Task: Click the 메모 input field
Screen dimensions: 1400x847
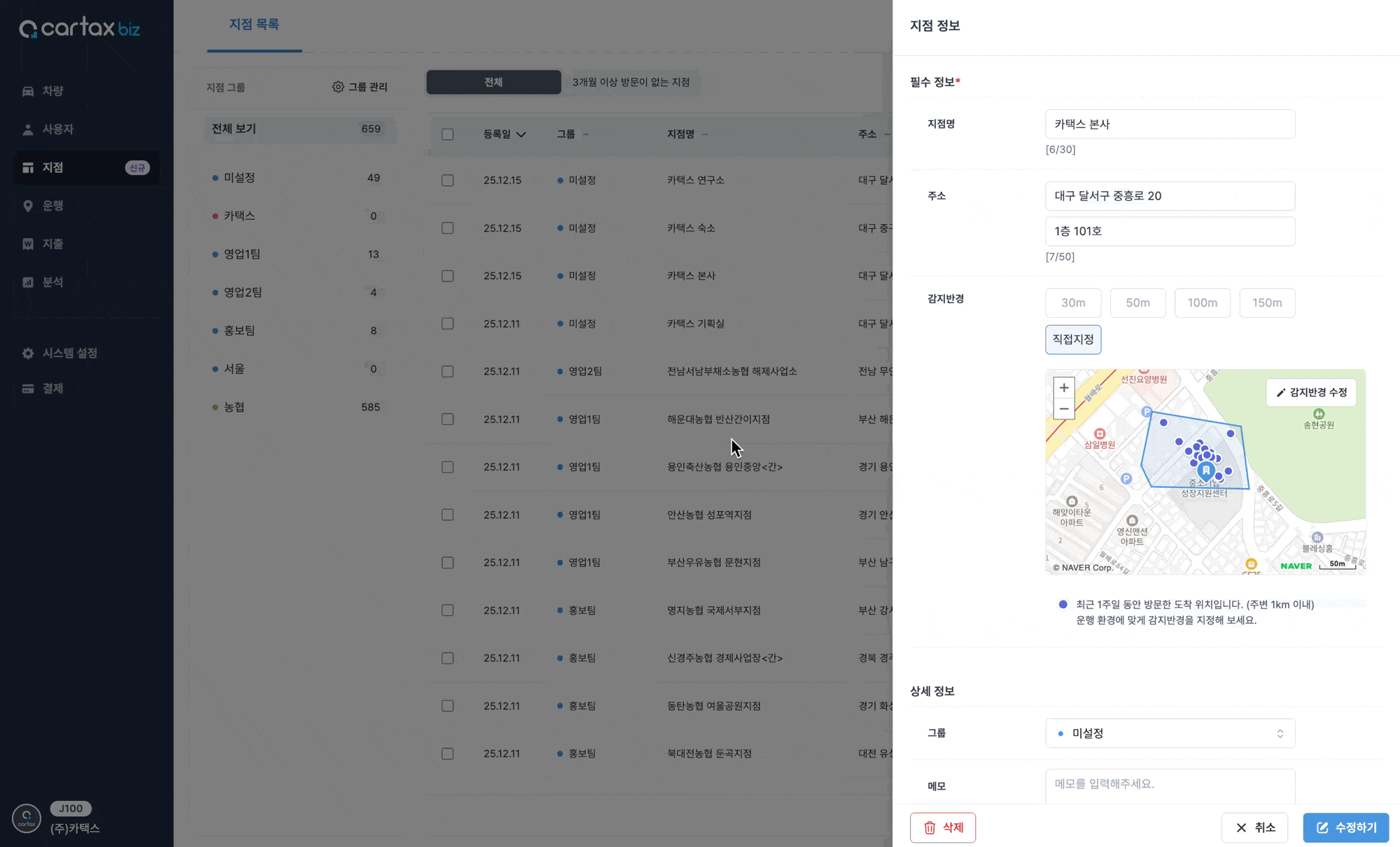Action: click(1170, 785)
